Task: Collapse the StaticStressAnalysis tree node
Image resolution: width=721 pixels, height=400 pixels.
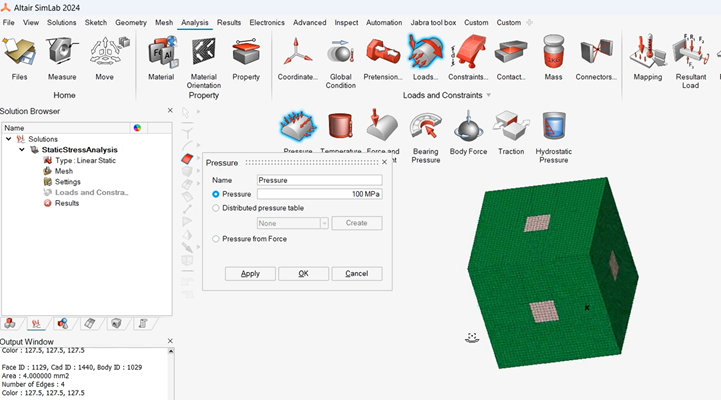Action: (x=22, y=149)
